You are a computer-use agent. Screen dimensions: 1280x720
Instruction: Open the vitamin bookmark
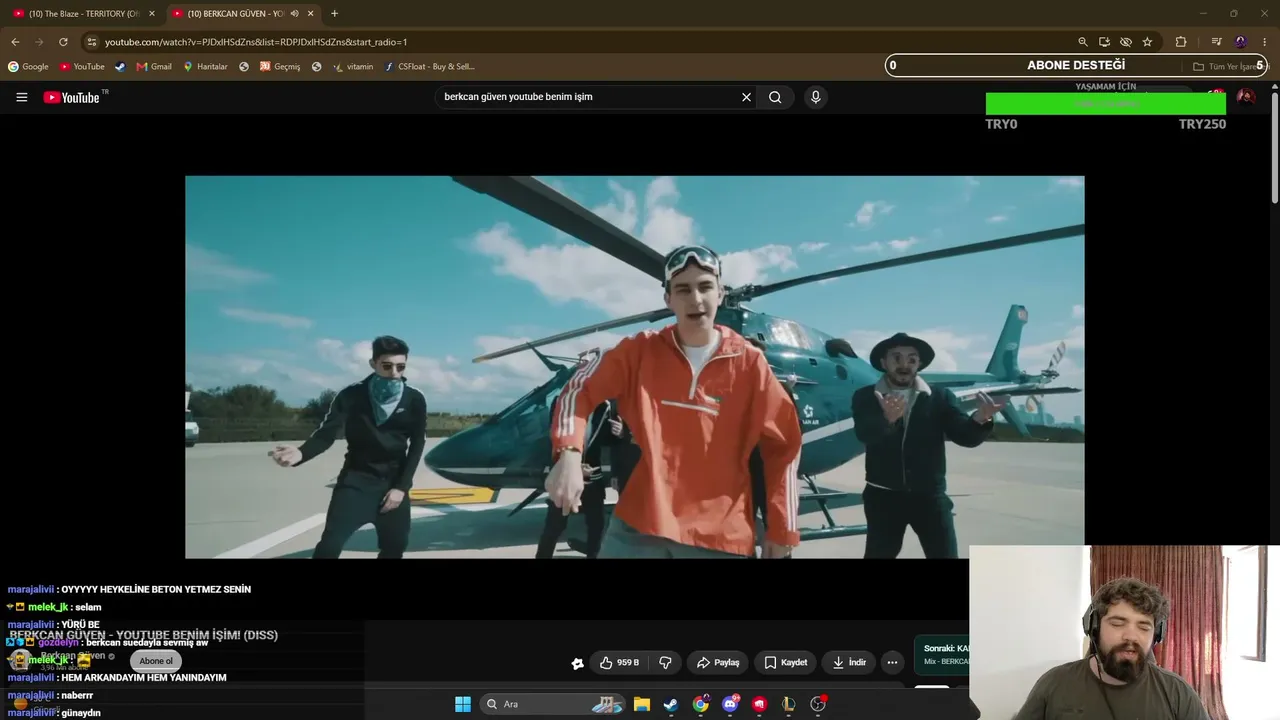[353, 67]
